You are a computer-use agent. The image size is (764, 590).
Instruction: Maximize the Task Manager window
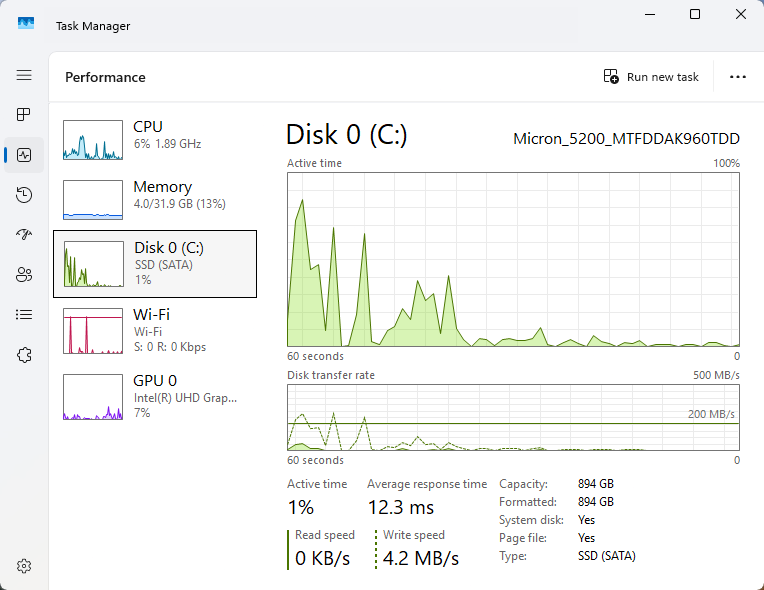tap(695, 14)
